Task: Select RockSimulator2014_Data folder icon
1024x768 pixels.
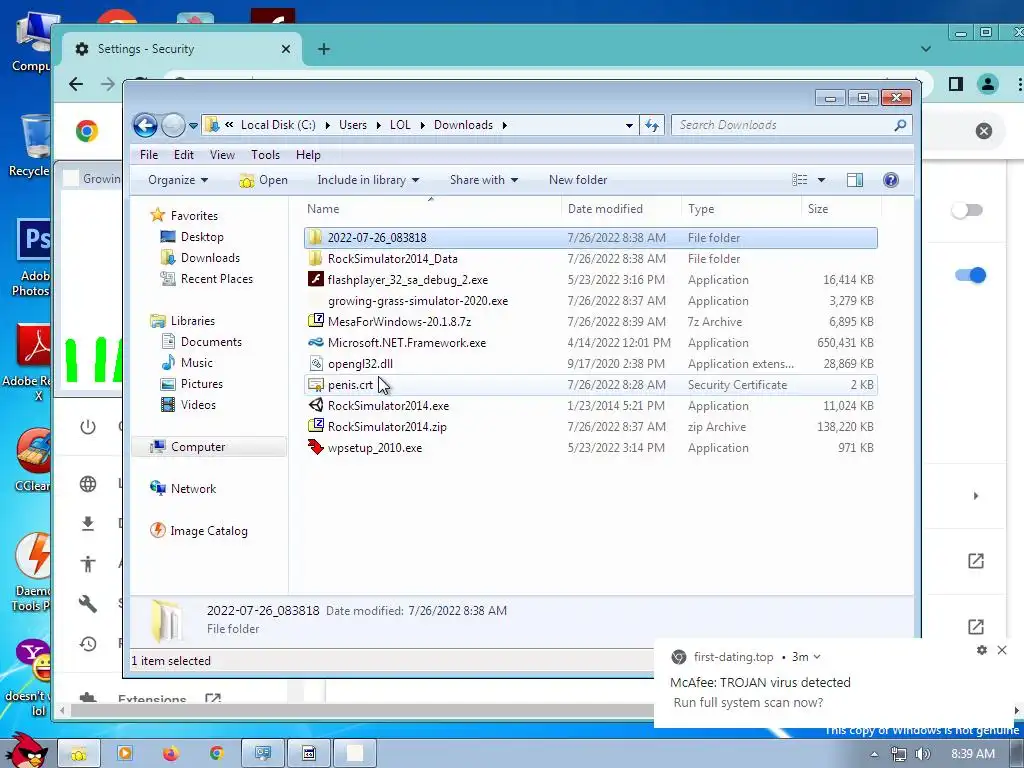Action: 316,259
